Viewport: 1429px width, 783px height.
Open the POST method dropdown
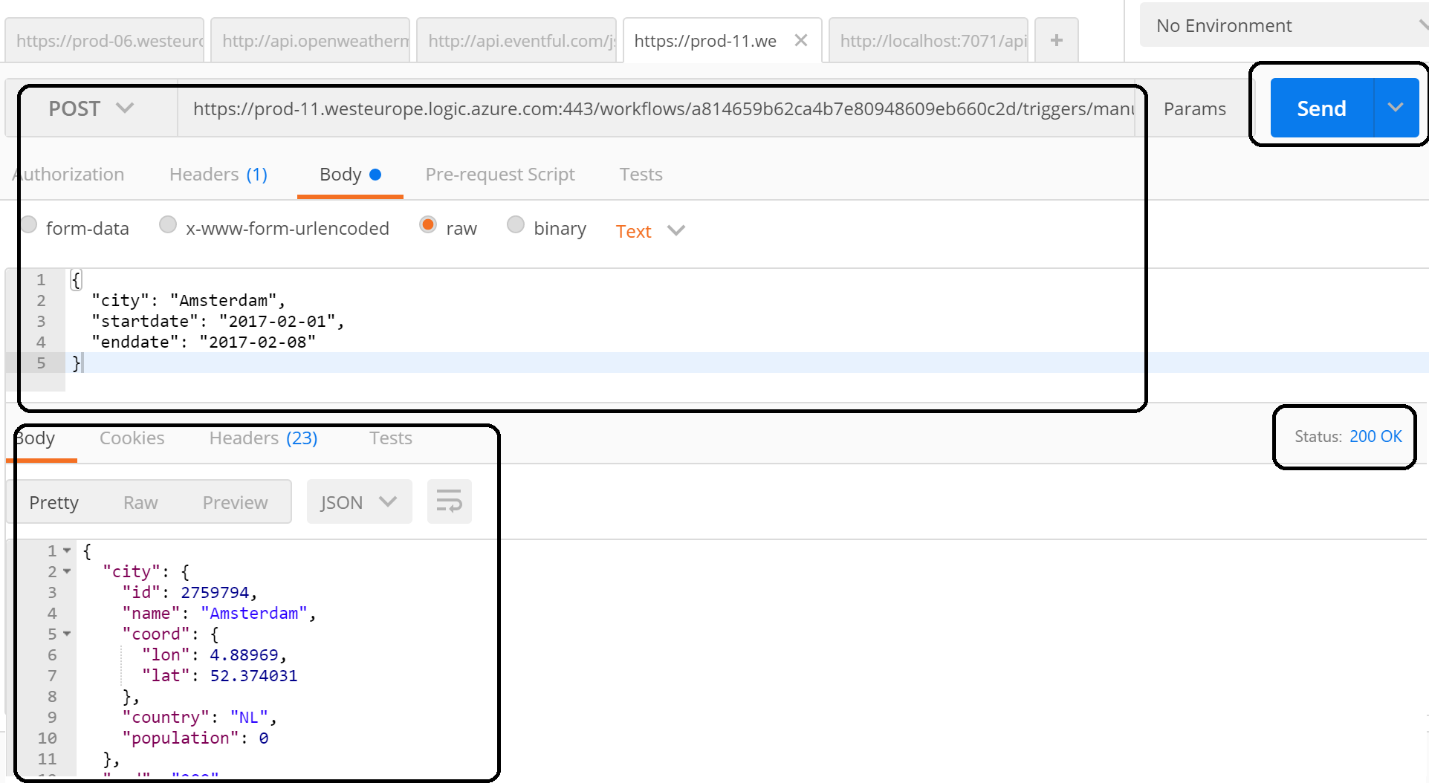(x=96, y=108)
